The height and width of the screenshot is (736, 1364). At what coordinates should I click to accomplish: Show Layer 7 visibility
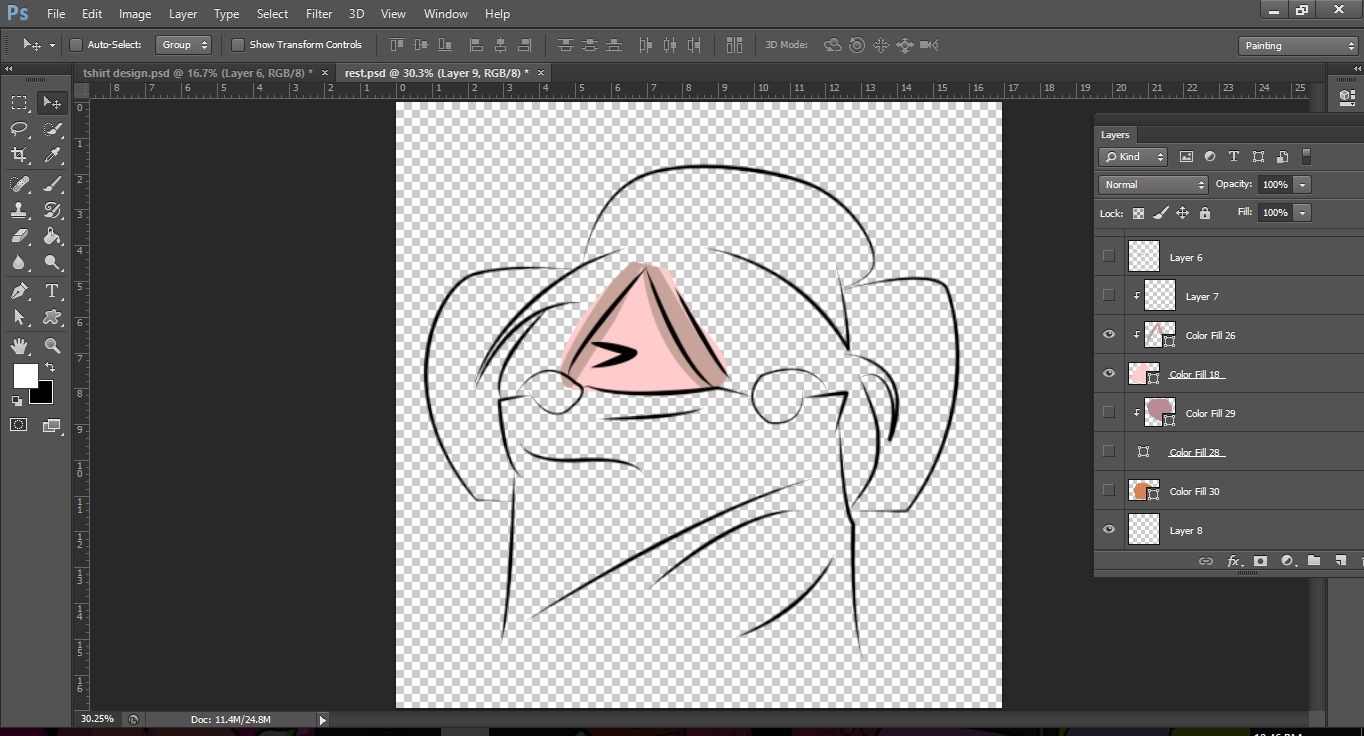(1108, 296)
